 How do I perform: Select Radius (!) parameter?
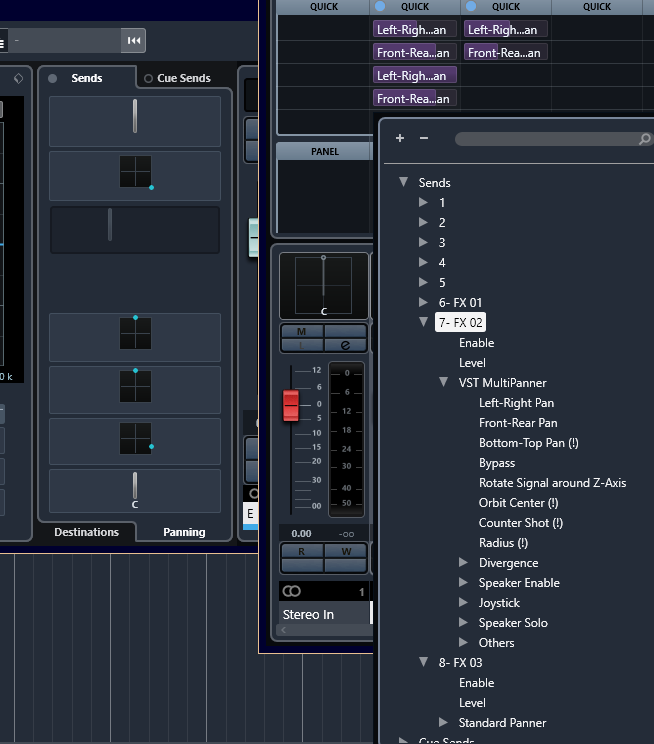pos(504,543)
